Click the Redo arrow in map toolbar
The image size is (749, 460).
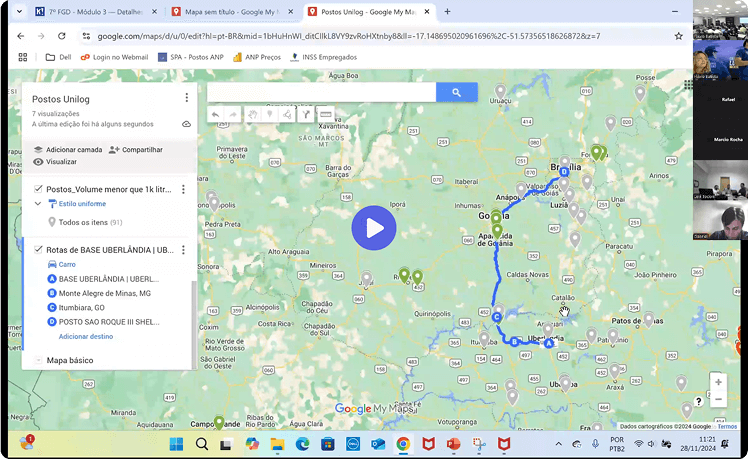233,115
